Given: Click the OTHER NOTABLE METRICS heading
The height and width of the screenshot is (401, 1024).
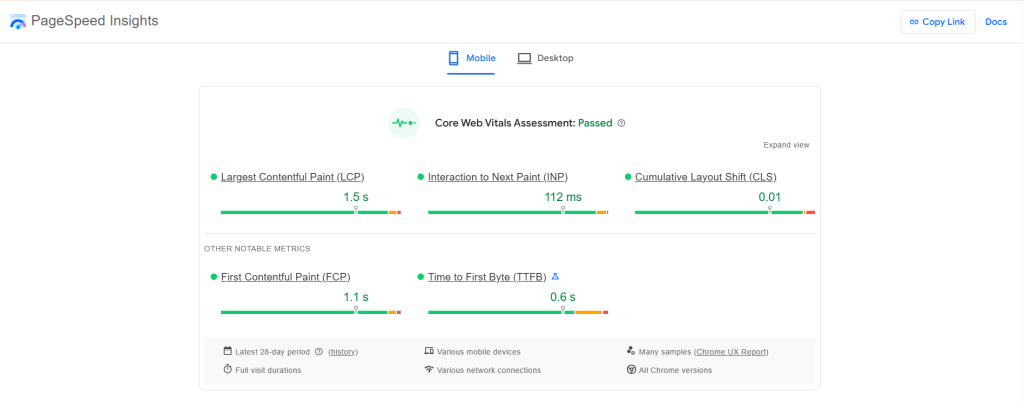Looking at the screenshot, I should [257, 249].
